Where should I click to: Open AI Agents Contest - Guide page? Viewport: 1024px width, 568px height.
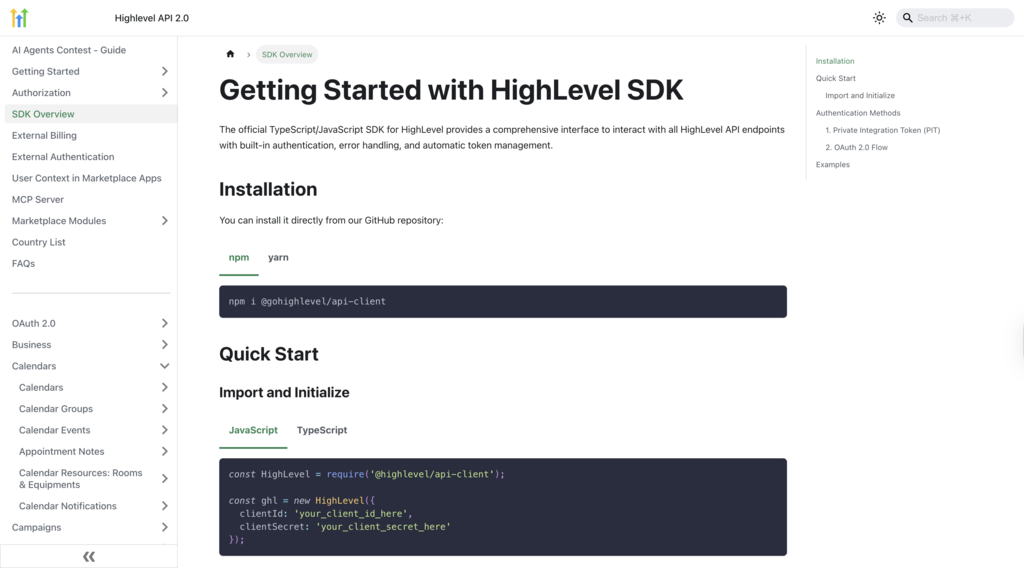(x=69, y=50)
